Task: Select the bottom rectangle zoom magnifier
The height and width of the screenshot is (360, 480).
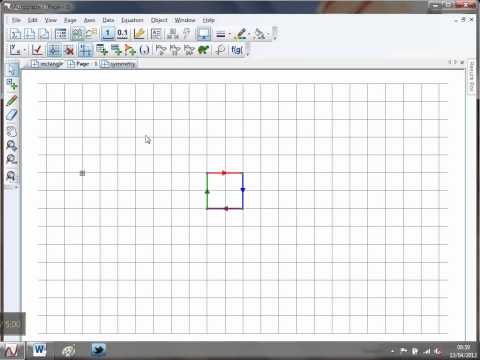Action: click(11, 176)
